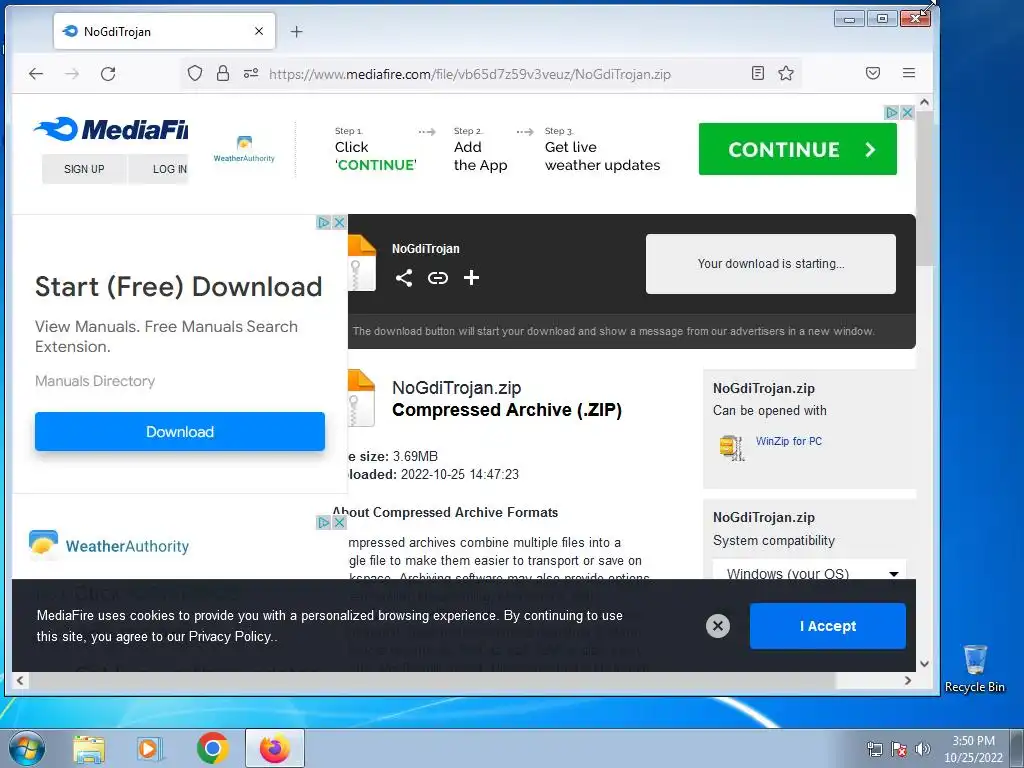Screen dimensions: 1024x768
Task: Click the SIGN UP button
Action: tap(84, 169)
